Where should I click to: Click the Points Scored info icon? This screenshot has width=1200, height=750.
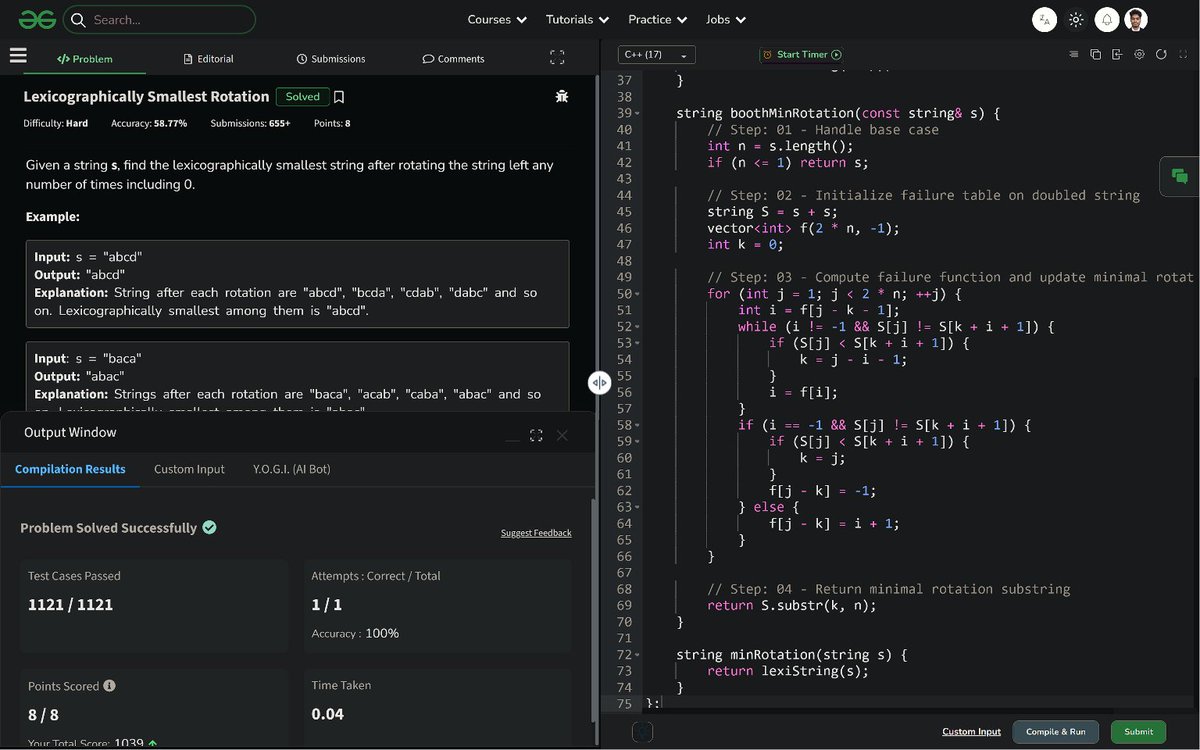(x=109, y=686)
